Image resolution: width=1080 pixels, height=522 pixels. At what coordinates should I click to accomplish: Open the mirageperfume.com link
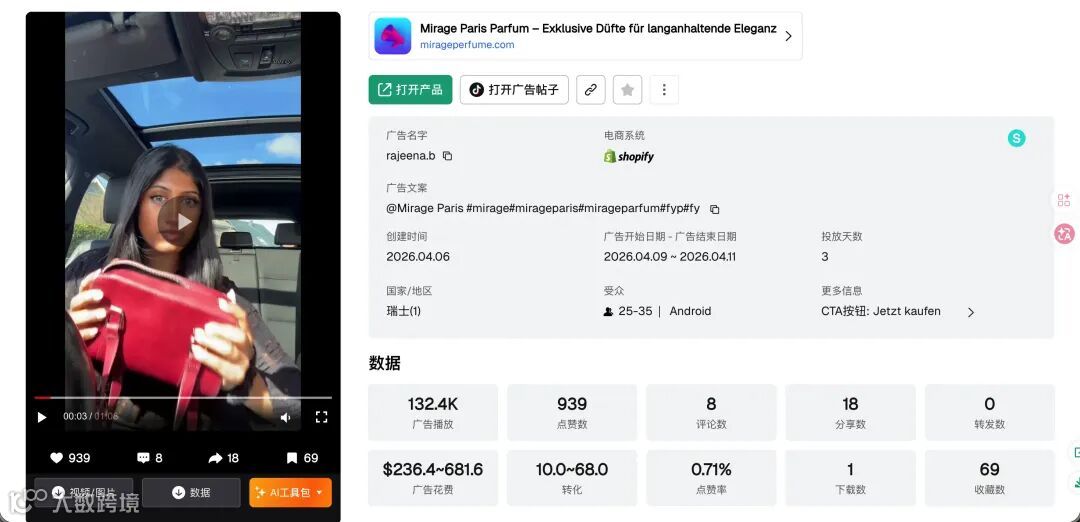467,45
